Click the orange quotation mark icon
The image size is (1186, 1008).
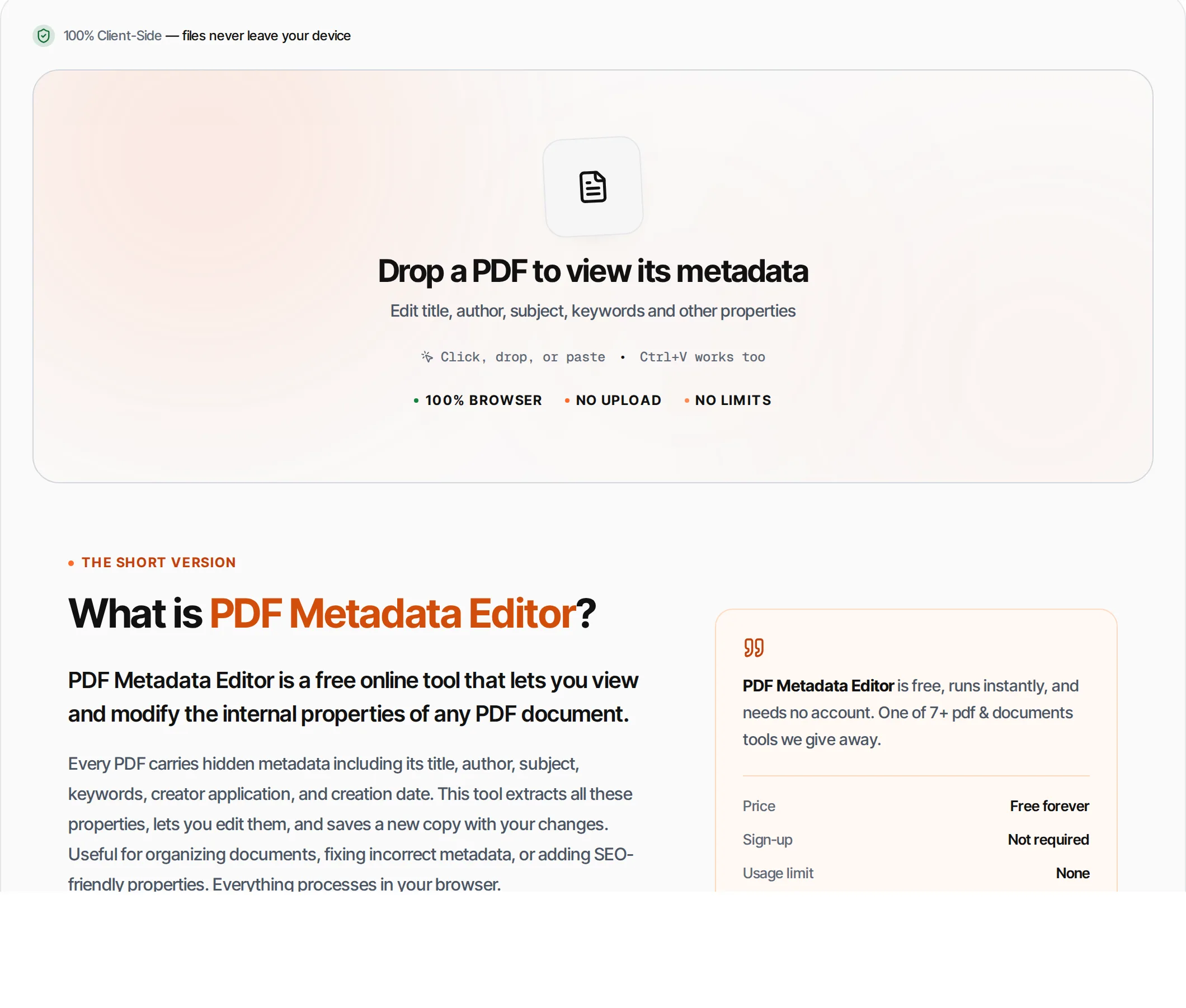tap(754, 647)
